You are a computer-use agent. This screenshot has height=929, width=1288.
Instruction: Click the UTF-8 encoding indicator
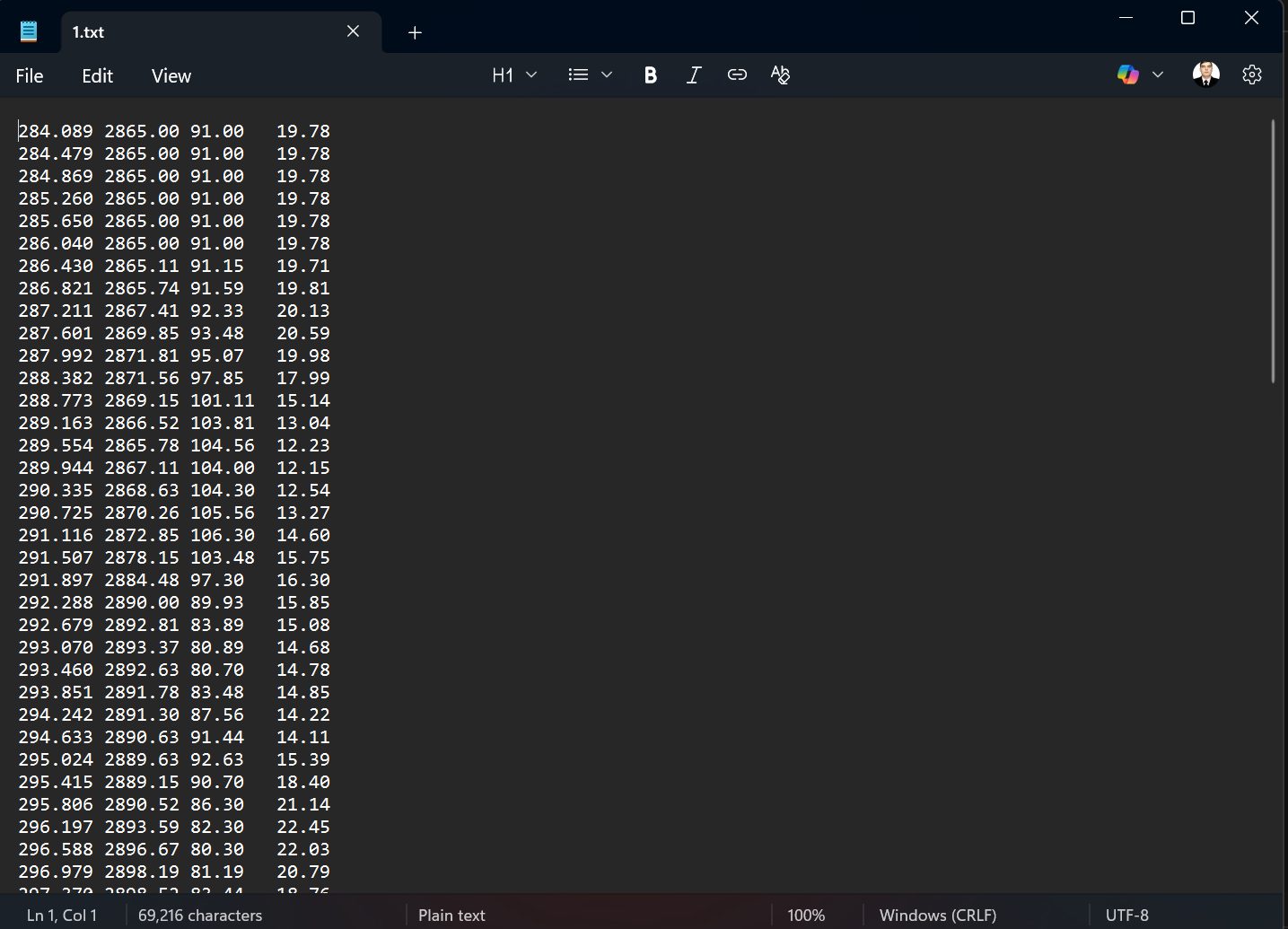[x=1127, y=916]
